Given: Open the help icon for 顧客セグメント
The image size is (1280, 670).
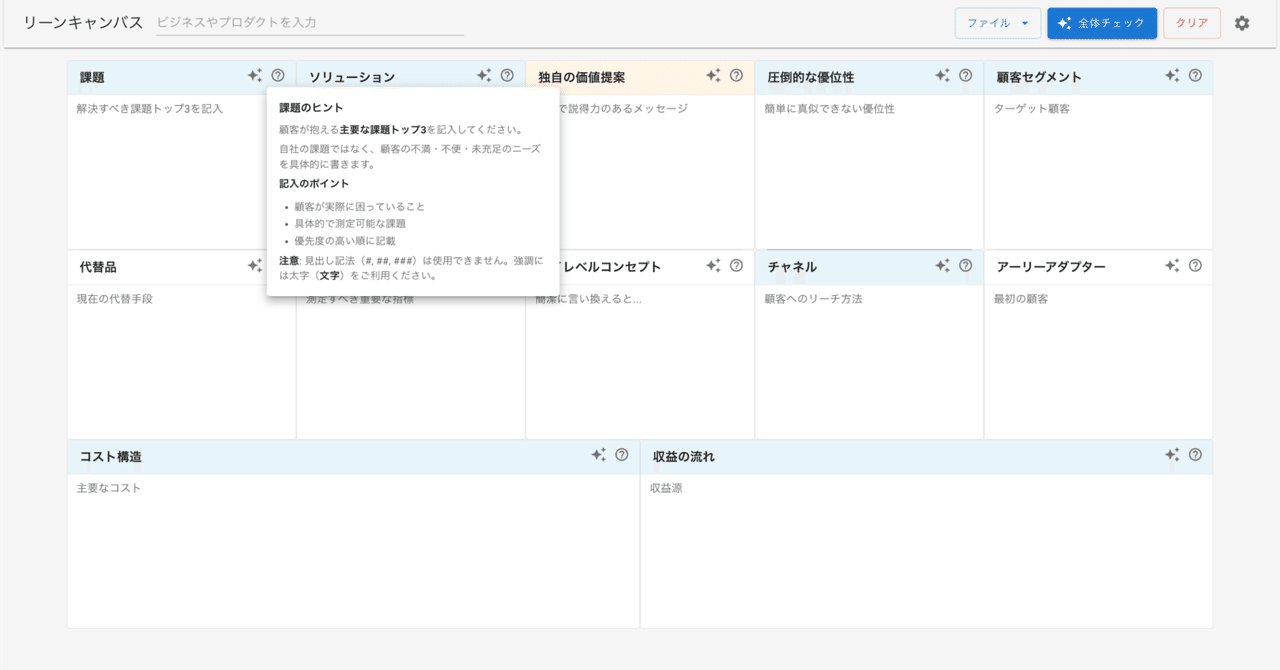Looking at the screenshot, I should (x=1195, y=75).
